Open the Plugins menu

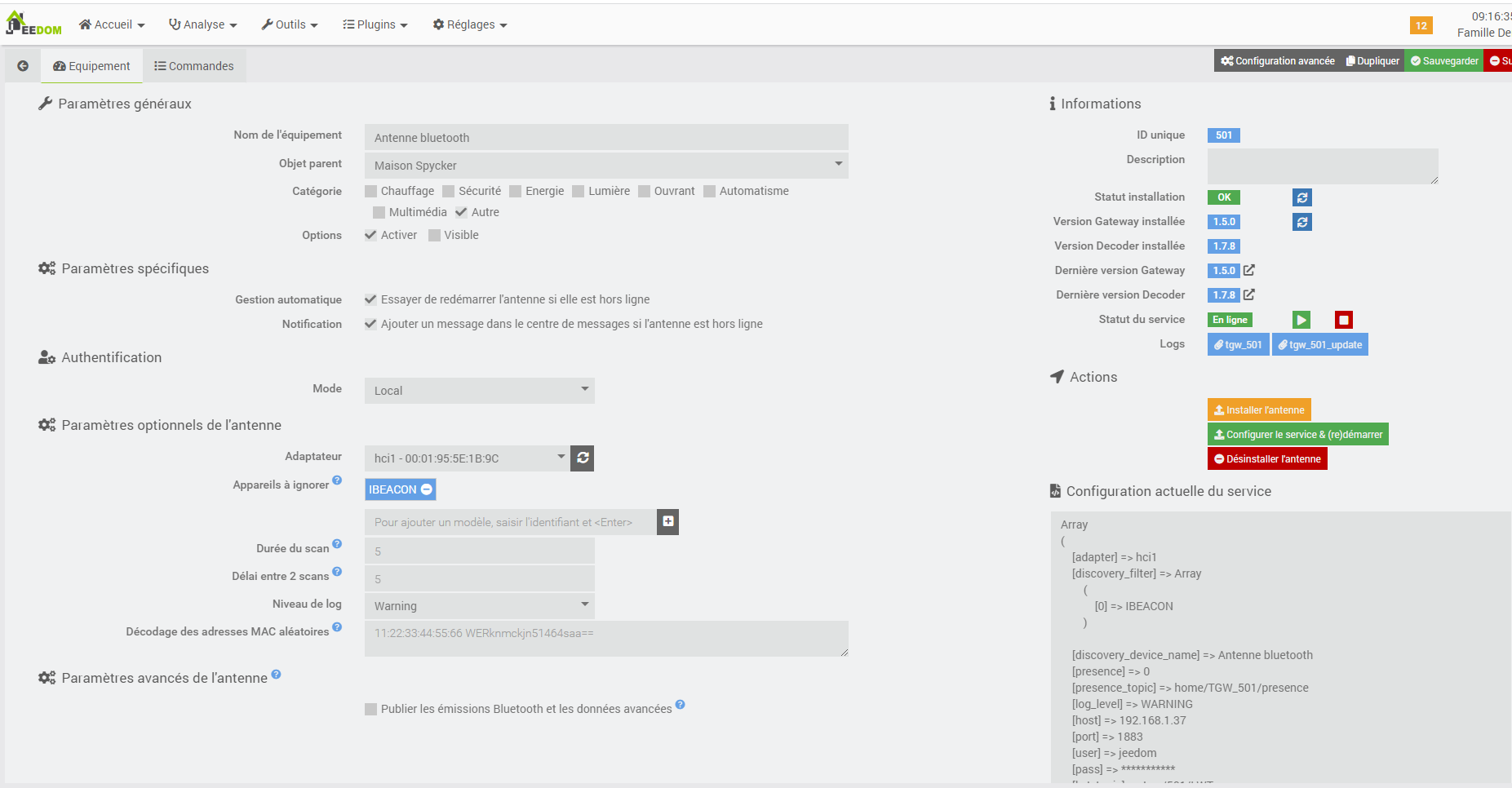point(375,24)
